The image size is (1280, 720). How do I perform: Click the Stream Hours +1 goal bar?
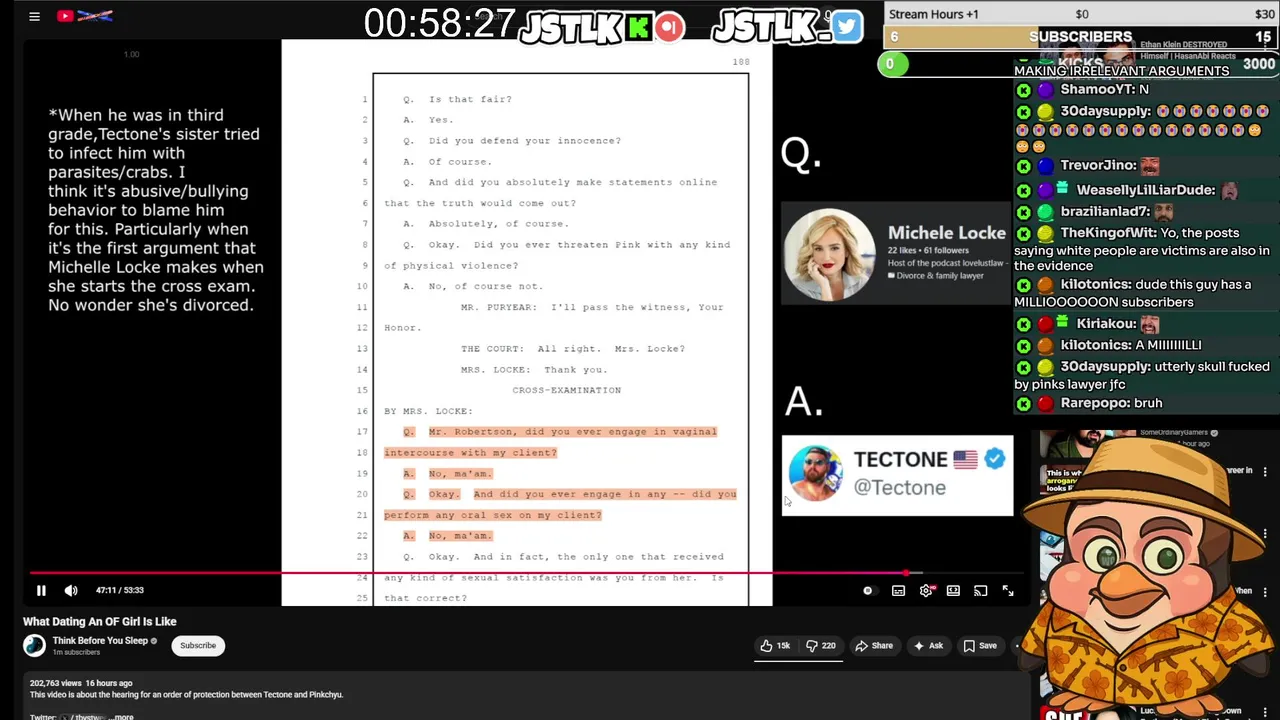(x=1082, y=14)
